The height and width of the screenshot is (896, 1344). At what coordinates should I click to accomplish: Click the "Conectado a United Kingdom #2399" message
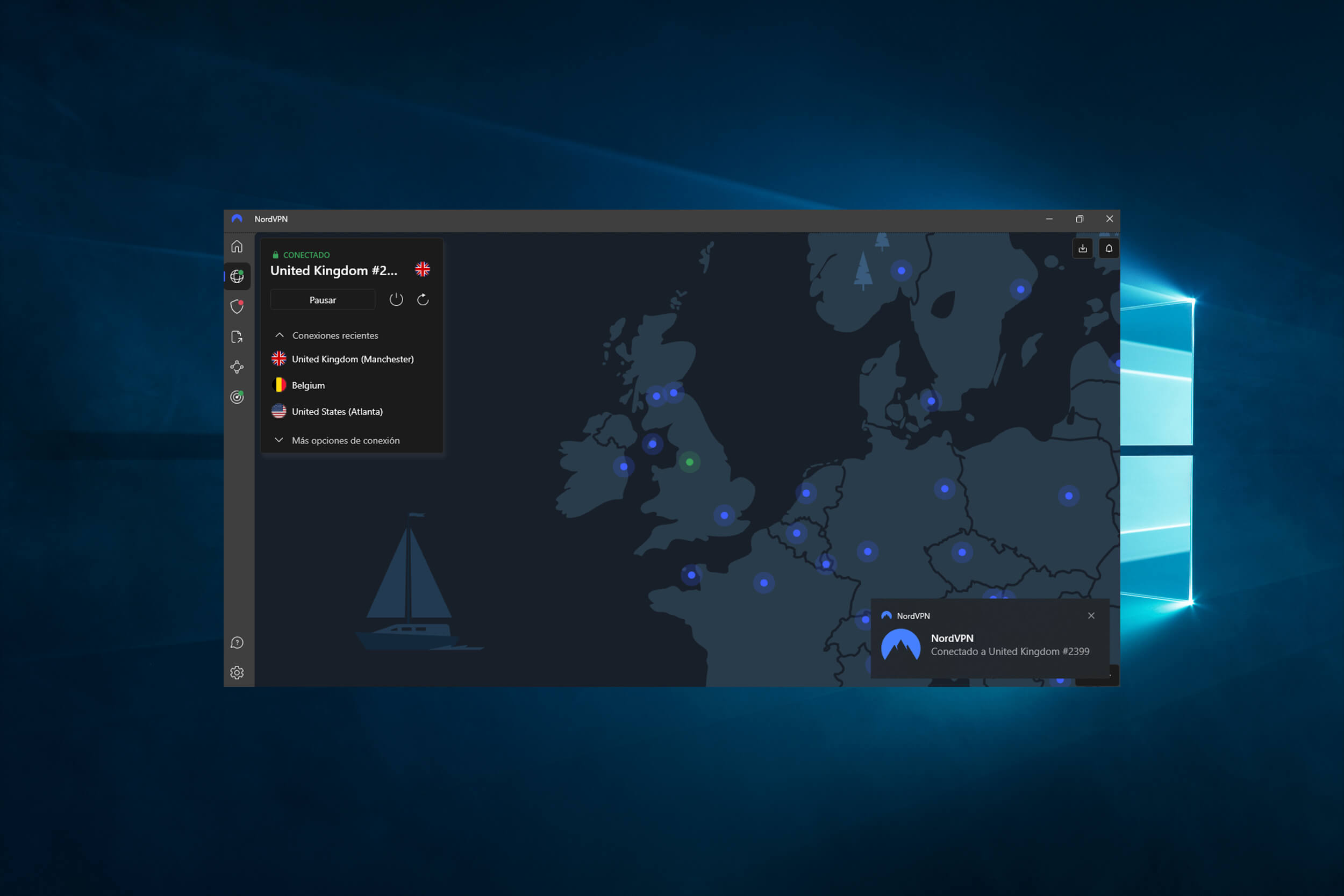[1010, 651]
